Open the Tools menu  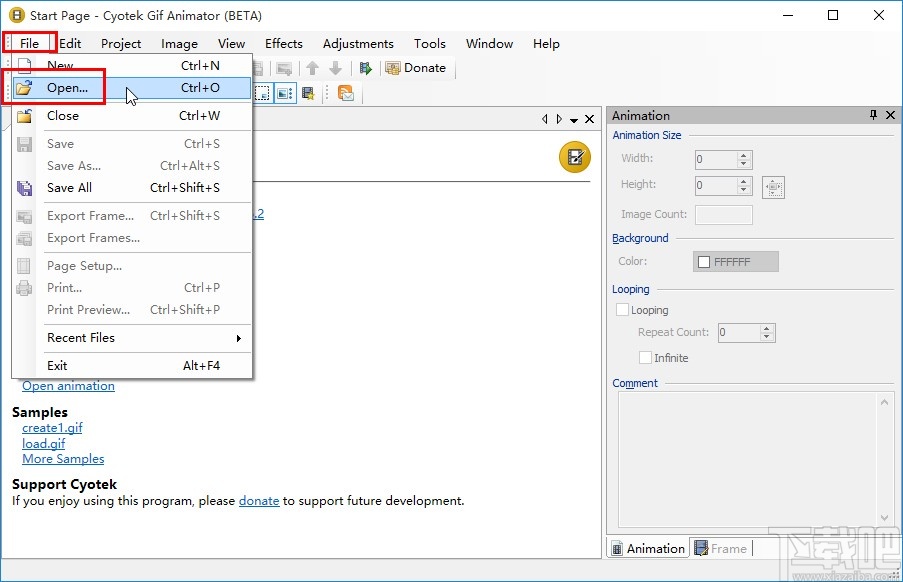[x=430, y=44]
